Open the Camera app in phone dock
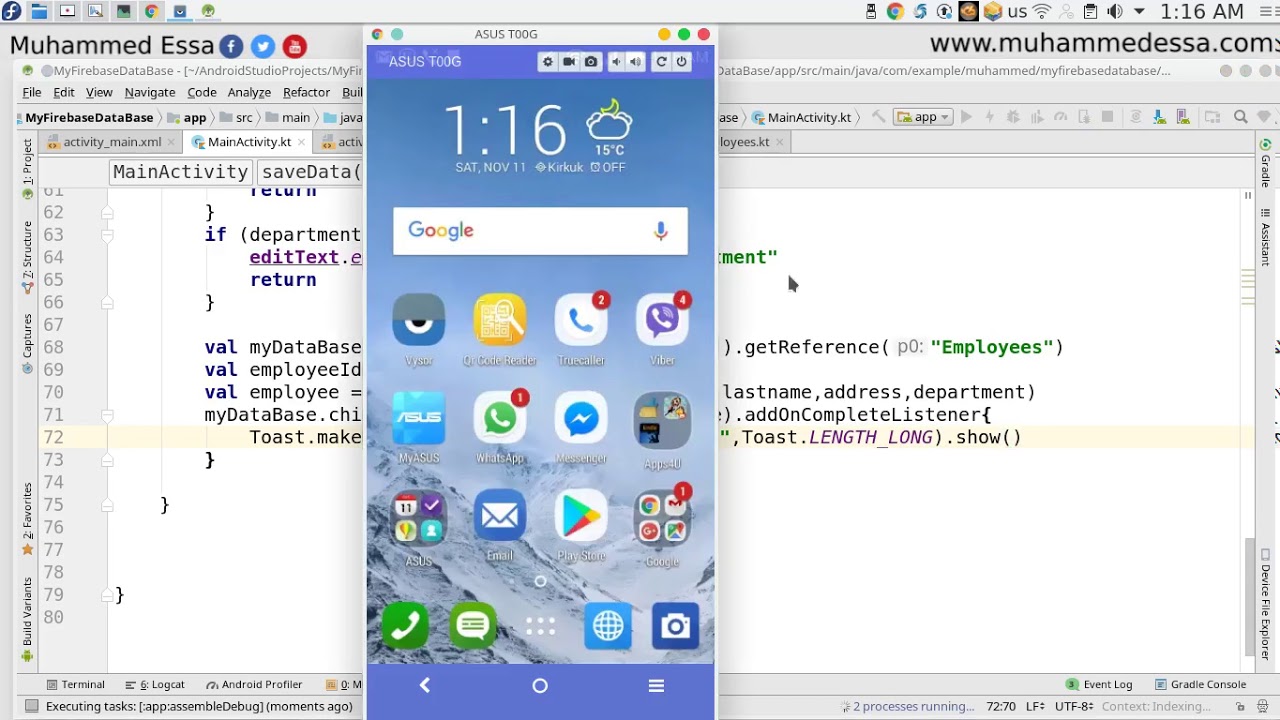The width and height of the screenshot is (1280, 720). tap(676, 626)
